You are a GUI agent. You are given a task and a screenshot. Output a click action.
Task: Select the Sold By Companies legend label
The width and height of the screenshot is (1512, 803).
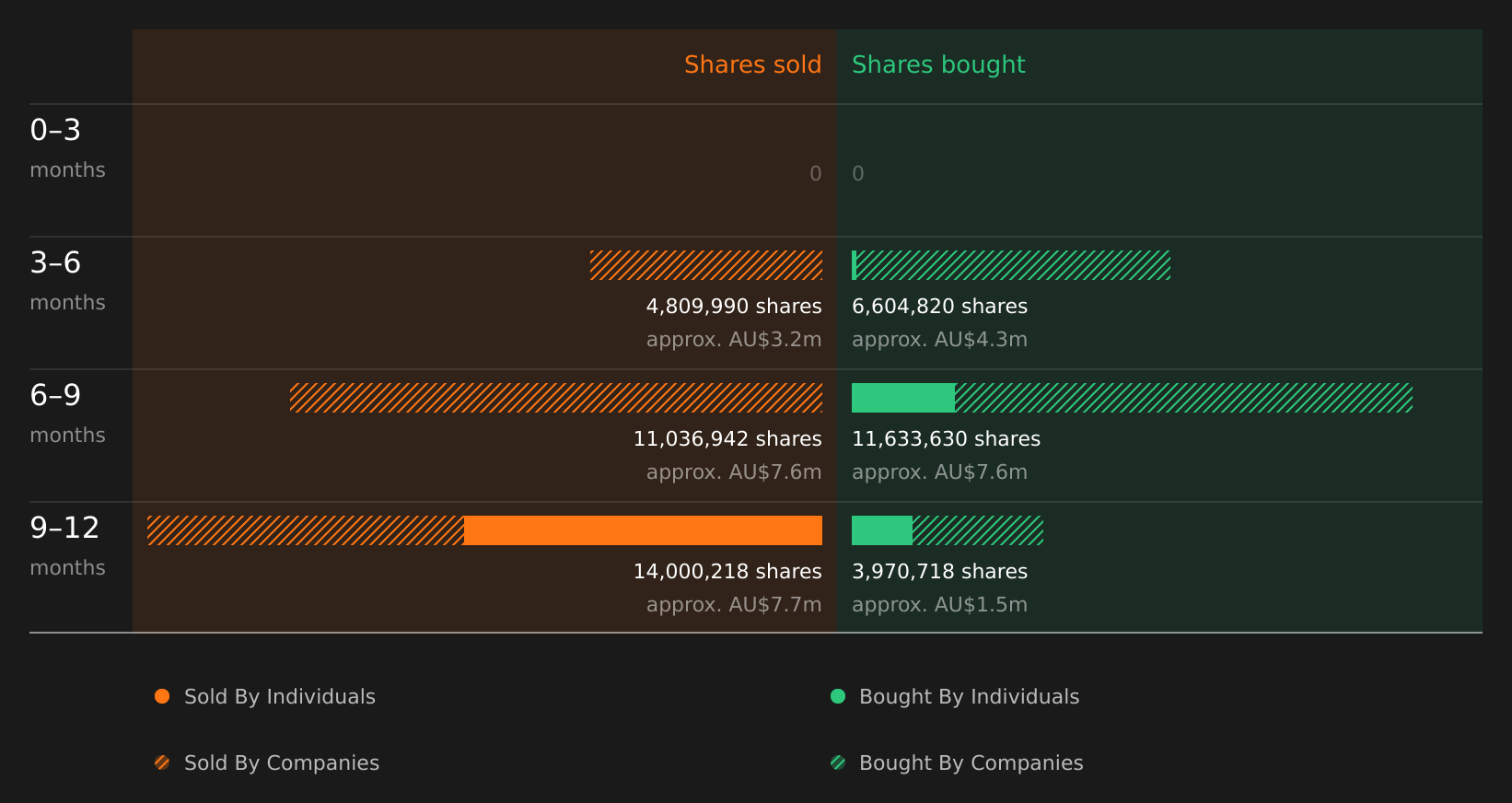pos(282,763)
